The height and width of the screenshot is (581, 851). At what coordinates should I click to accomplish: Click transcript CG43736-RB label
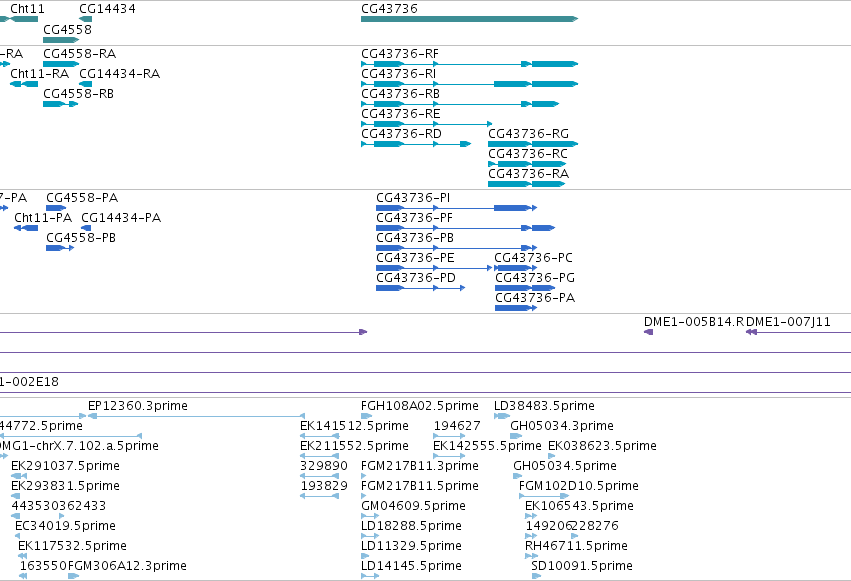point(401,94)
